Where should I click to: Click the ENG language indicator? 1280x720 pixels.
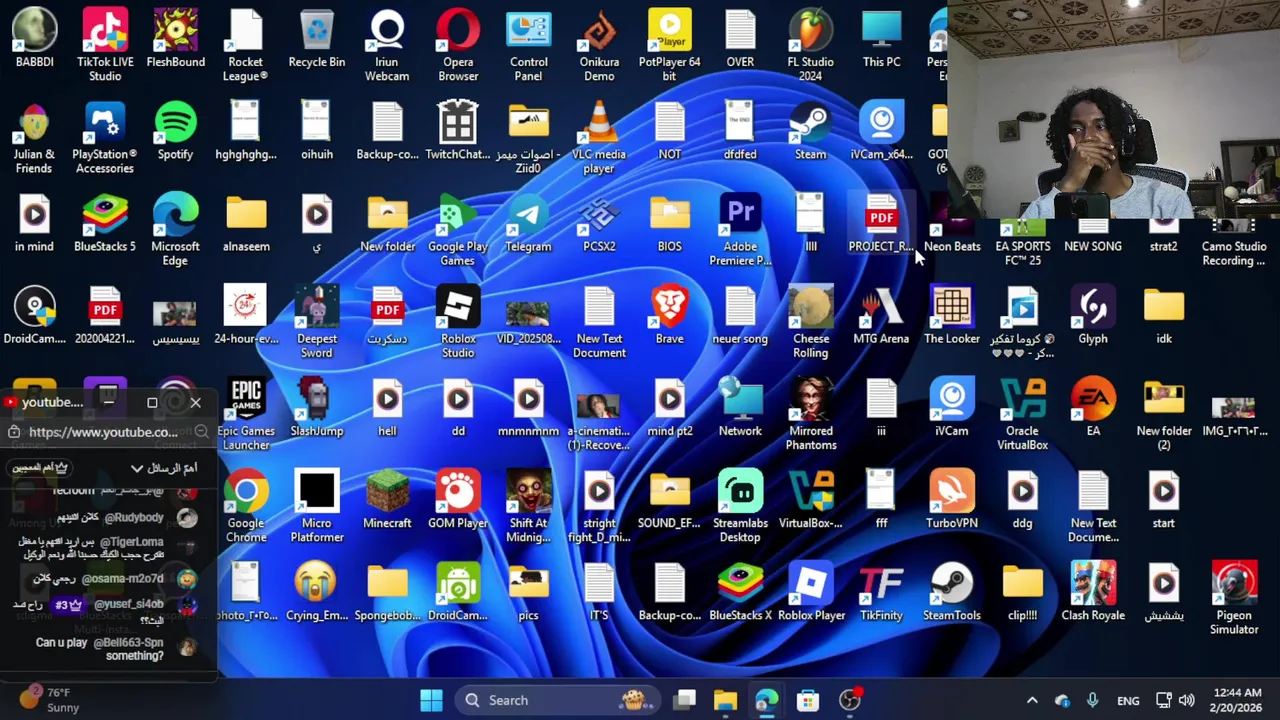1128,701
